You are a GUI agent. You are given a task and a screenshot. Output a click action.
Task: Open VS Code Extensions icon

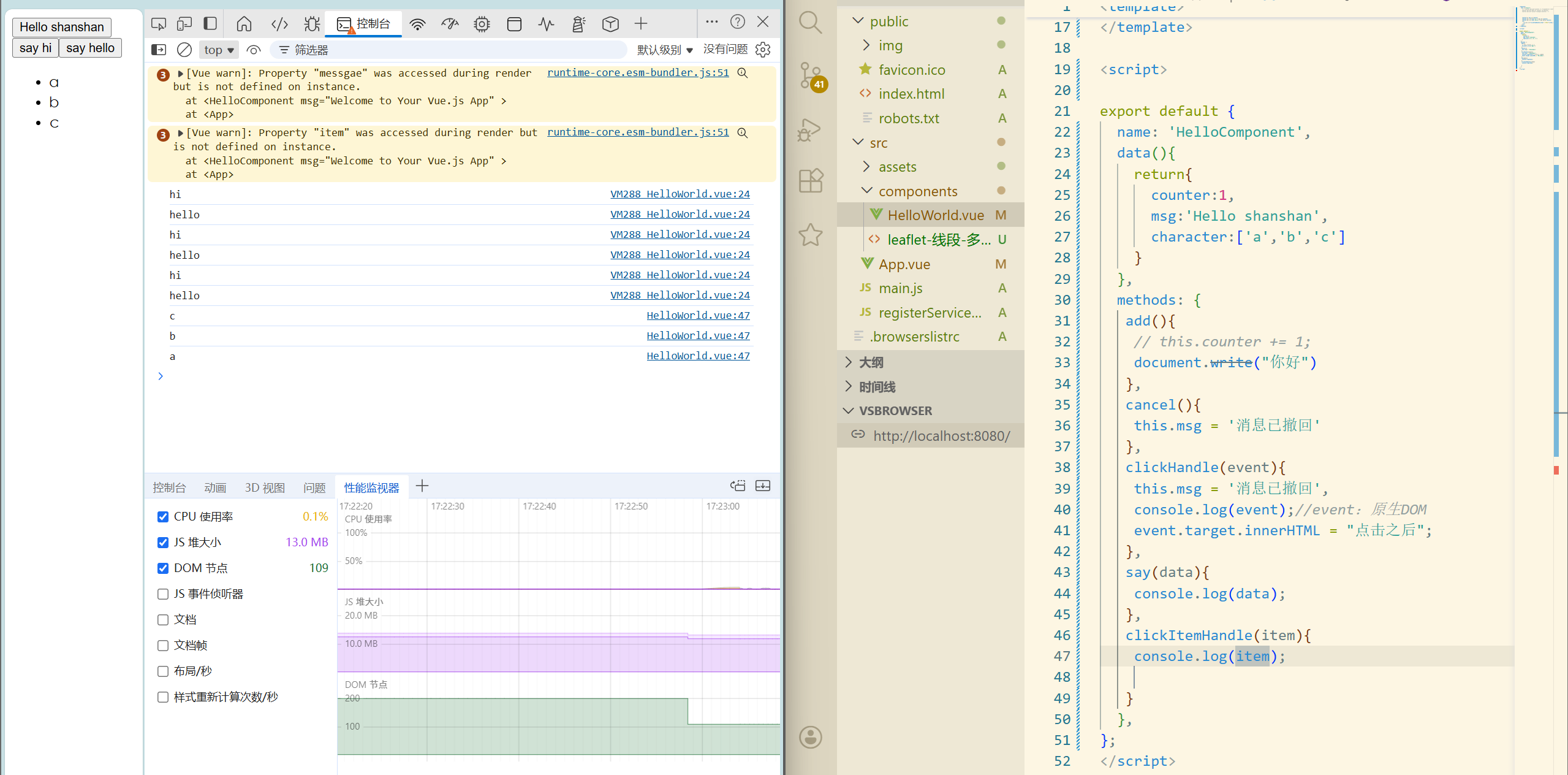(811, 181)
